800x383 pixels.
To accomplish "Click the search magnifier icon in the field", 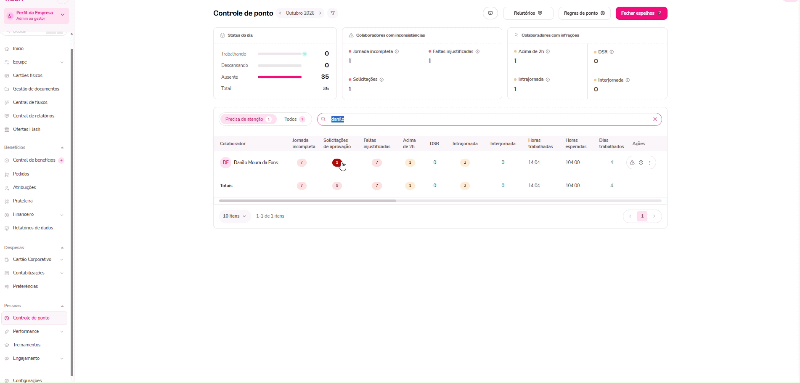I will pos(323,119).
